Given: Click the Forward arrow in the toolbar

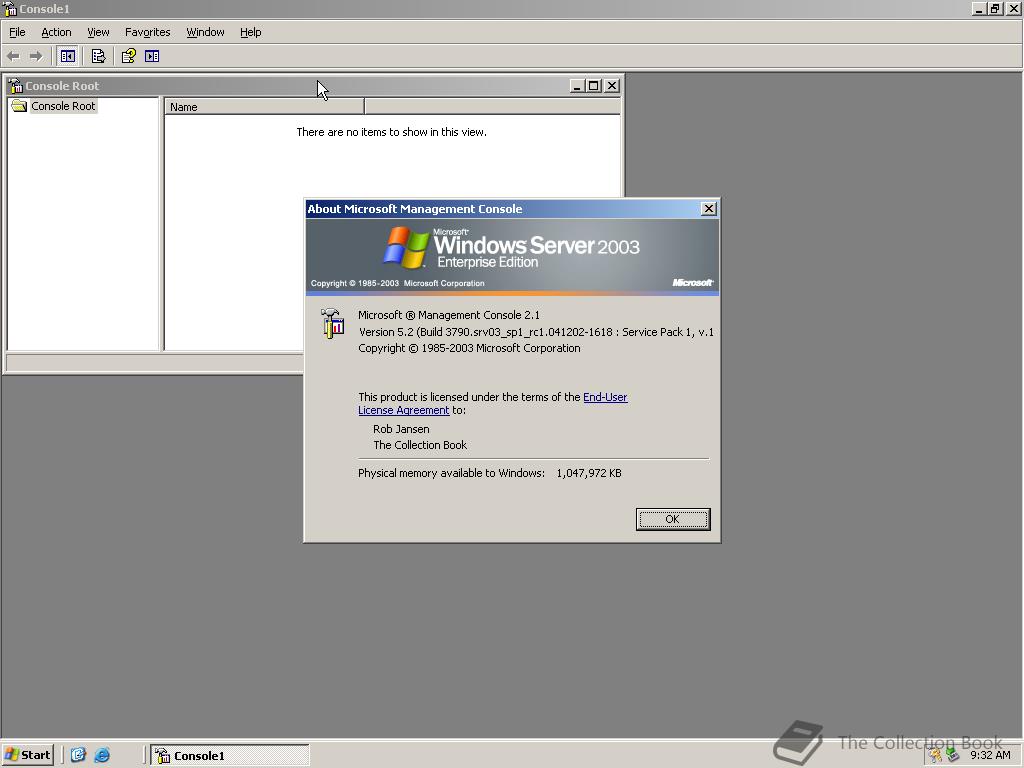Looking at the screenshot, I should point(36,56).
